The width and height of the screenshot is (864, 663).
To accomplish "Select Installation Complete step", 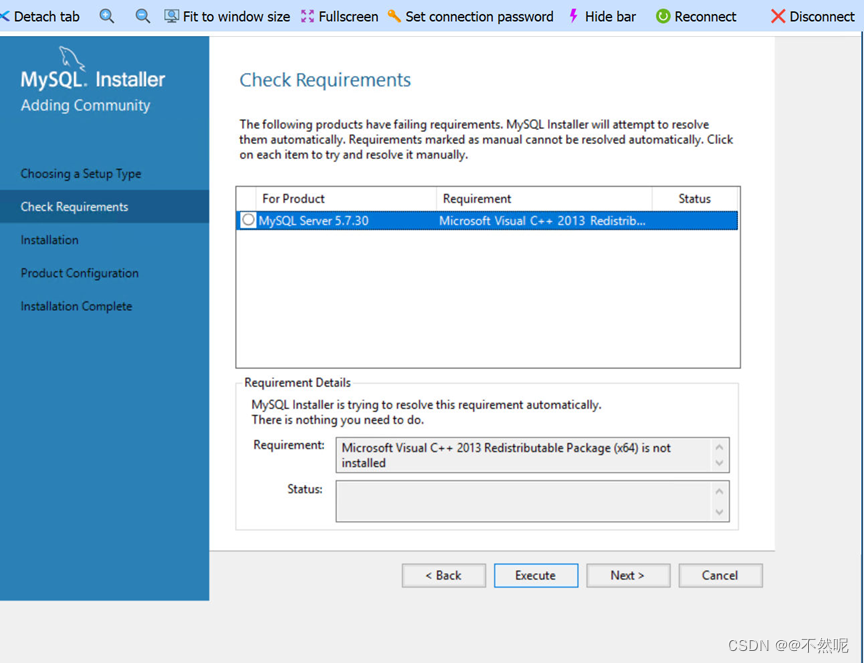I will (77, 306).
